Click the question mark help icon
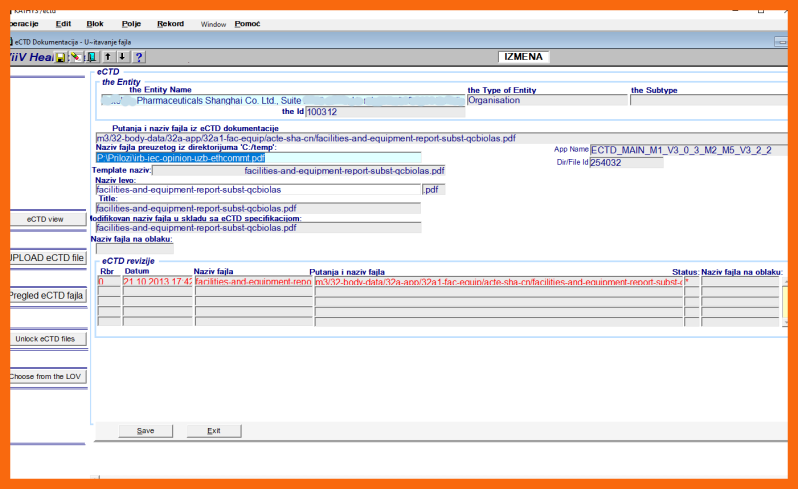This screenshot has height=489, width=798. [139, 58]
